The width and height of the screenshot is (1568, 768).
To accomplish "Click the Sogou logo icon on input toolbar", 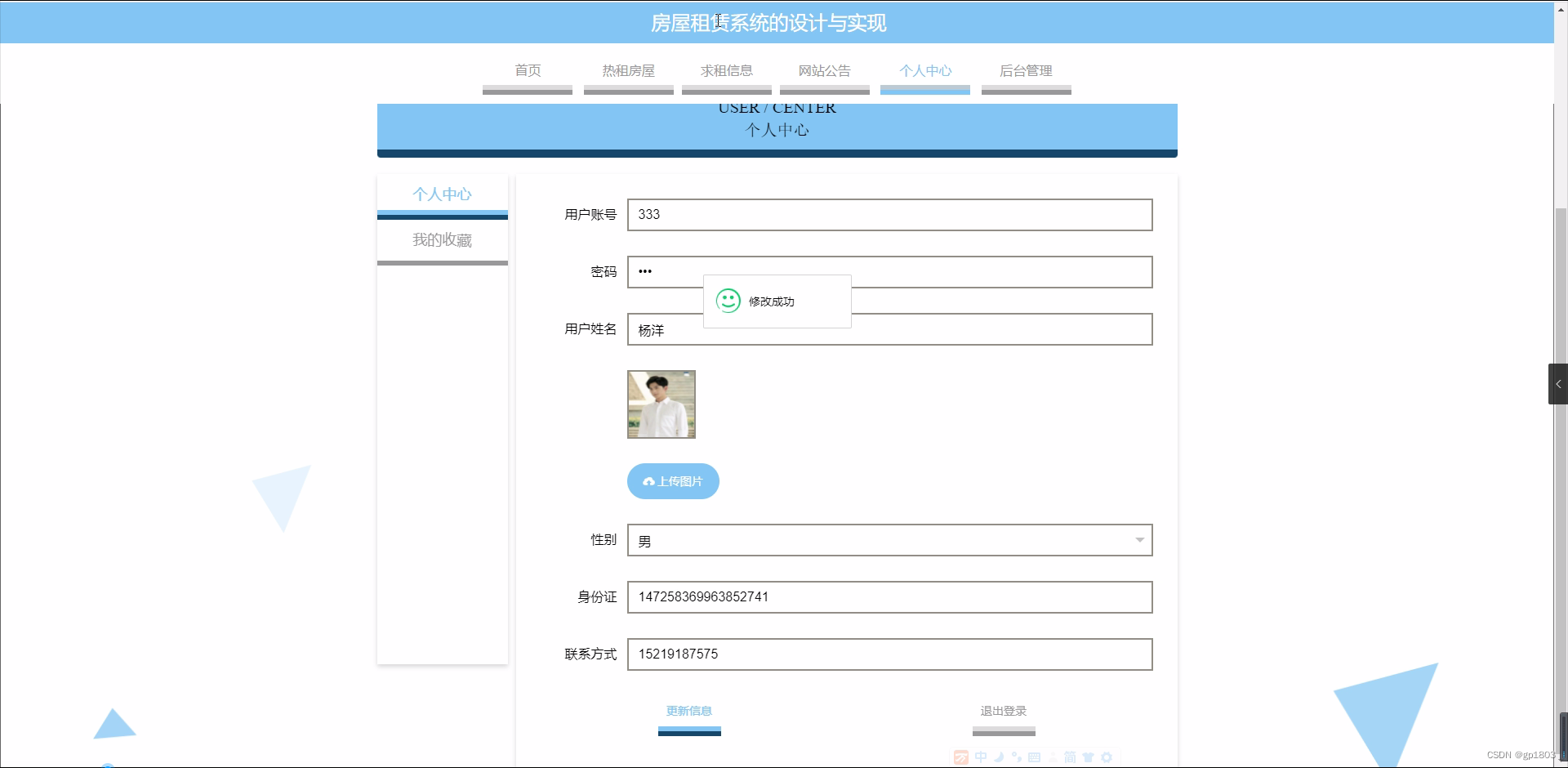I will click(961, 757).
